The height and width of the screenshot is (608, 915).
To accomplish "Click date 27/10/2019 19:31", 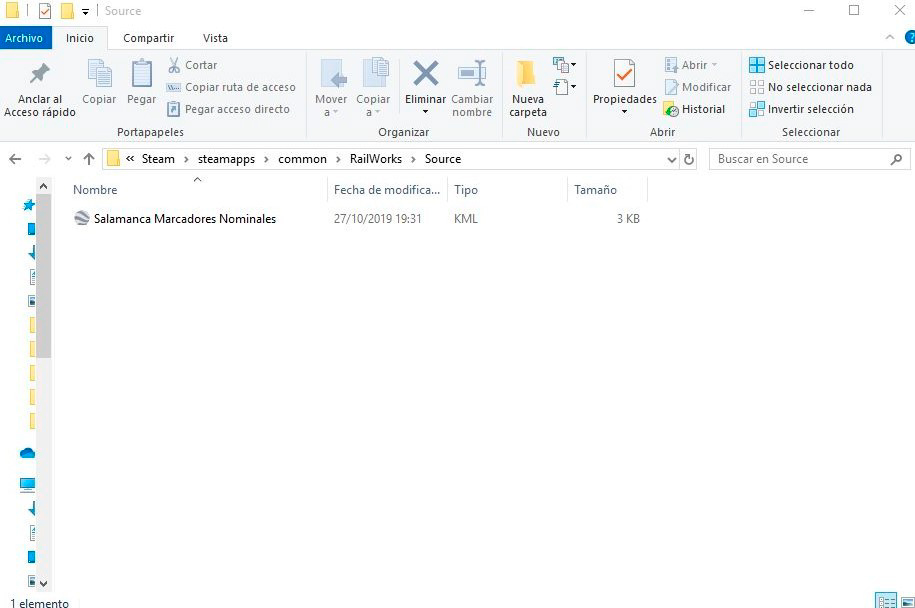I will pos(378,219).
